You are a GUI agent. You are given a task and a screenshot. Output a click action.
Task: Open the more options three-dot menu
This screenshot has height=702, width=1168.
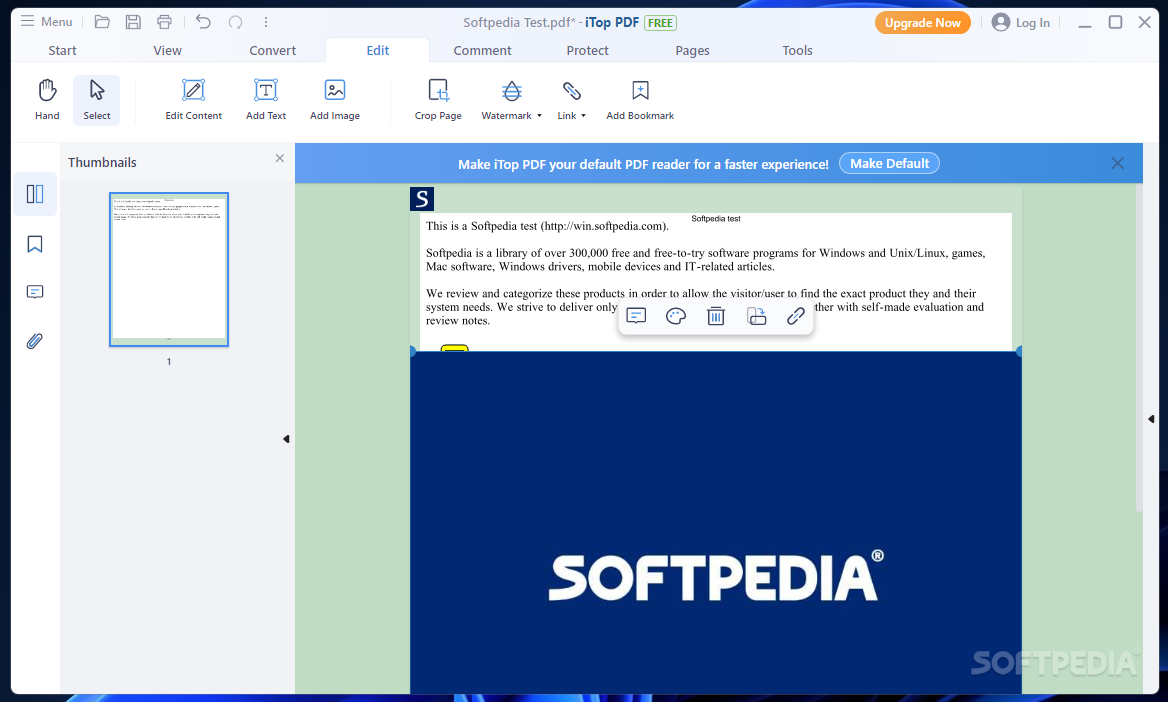[266, 22]
